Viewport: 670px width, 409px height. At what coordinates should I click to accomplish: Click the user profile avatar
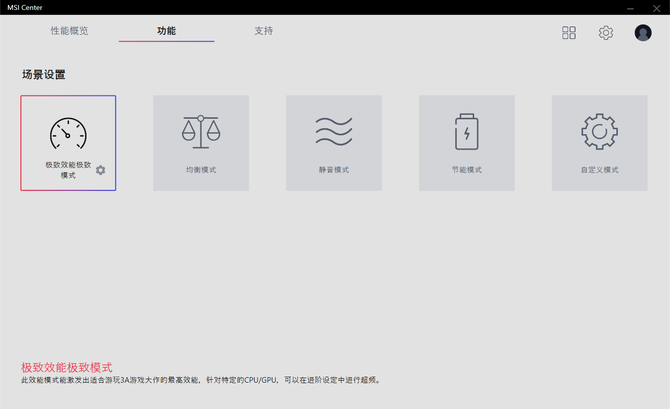pos(643,32)
